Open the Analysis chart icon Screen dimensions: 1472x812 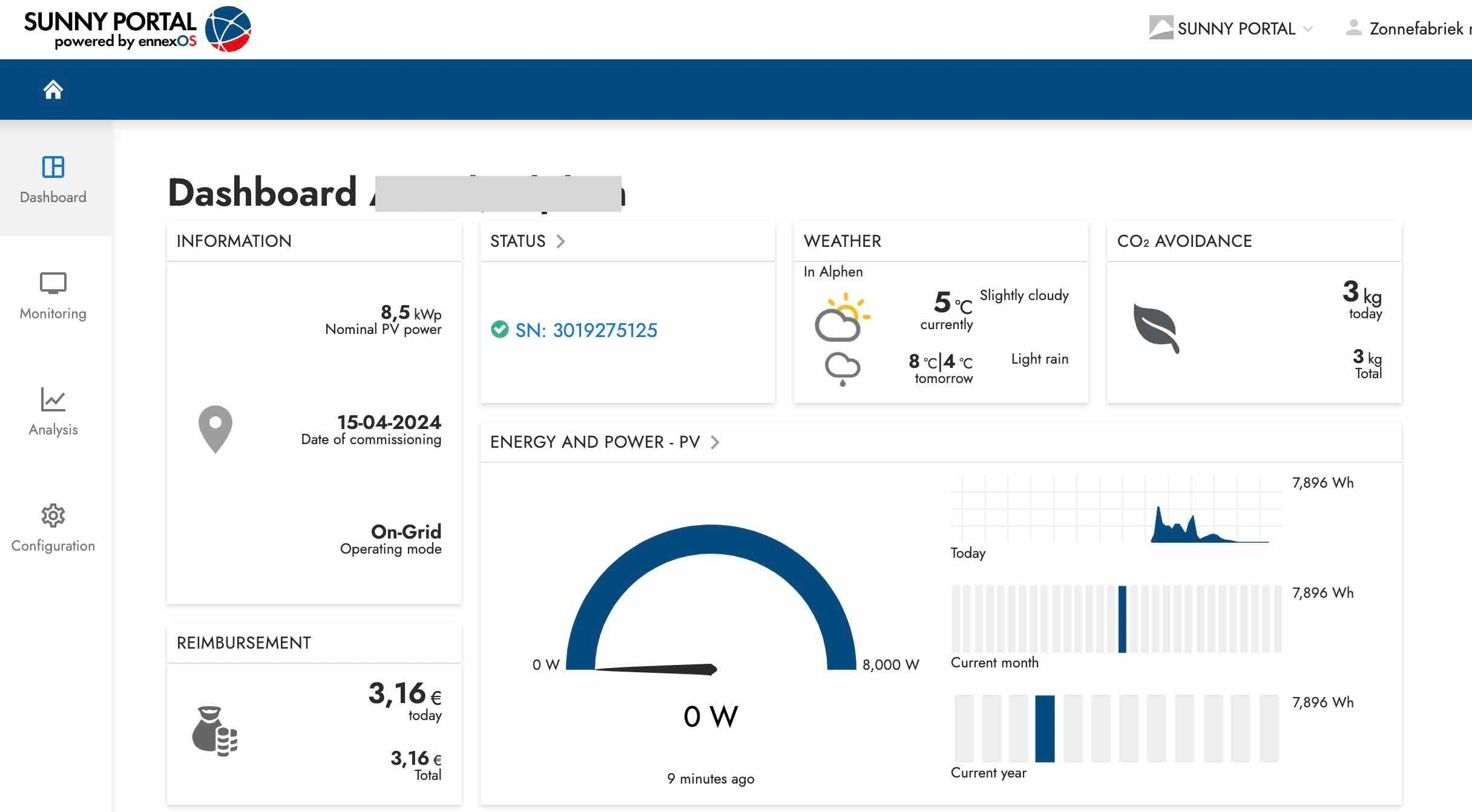pyautogui.click(x=53, y=399)
